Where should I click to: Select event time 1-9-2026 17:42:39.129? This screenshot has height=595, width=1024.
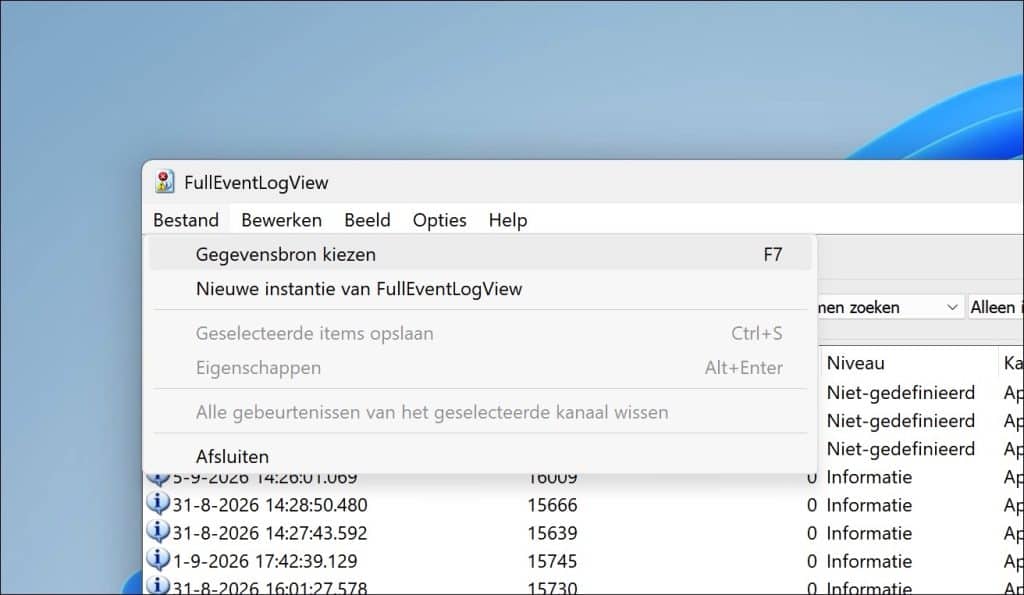[265, 561]
